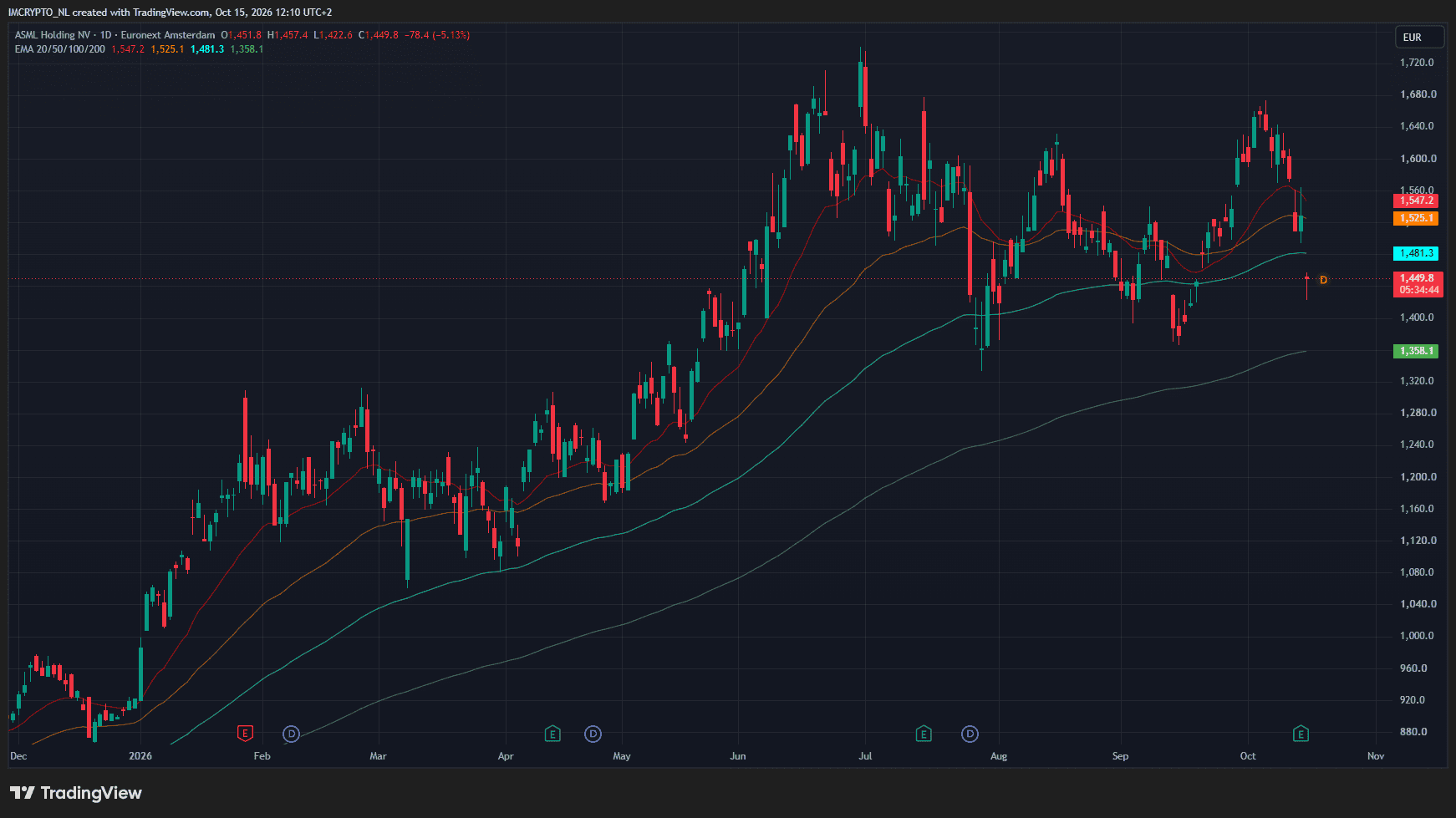Click the green EMA 200 value in legend

(x=247, y=49)
